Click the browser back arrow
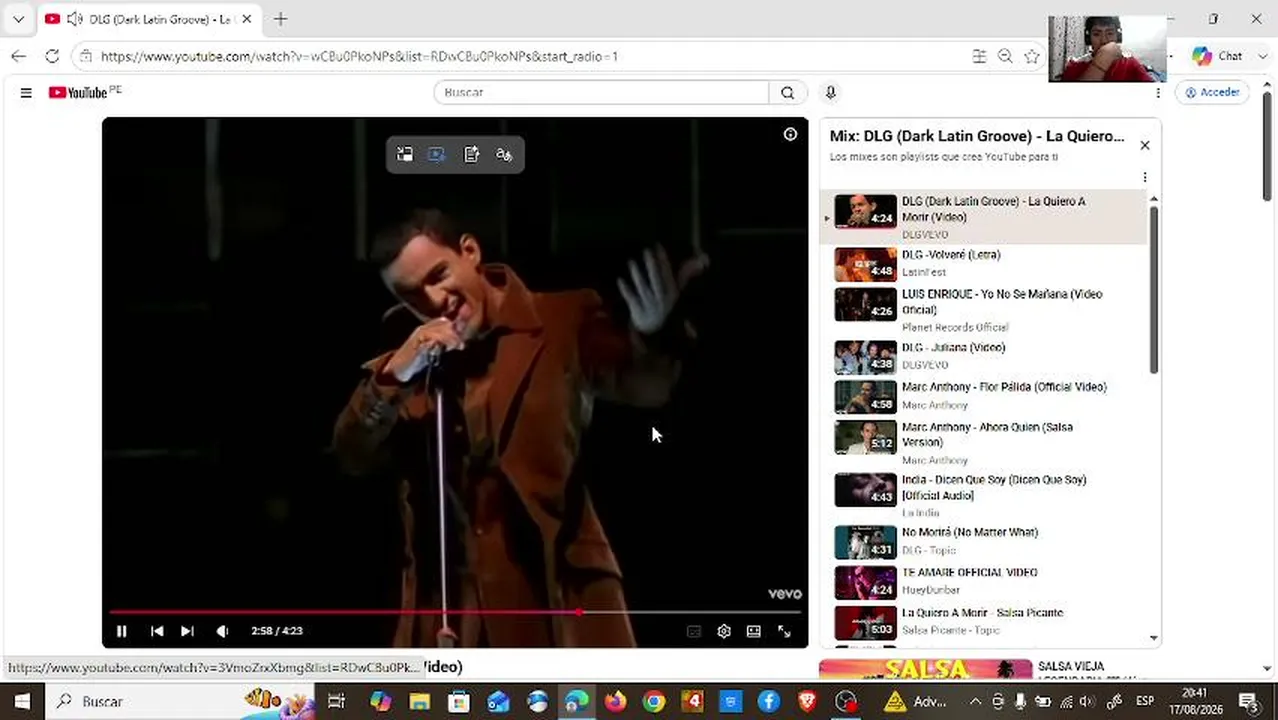This screenshot has width=1278, height=720. 18,56
